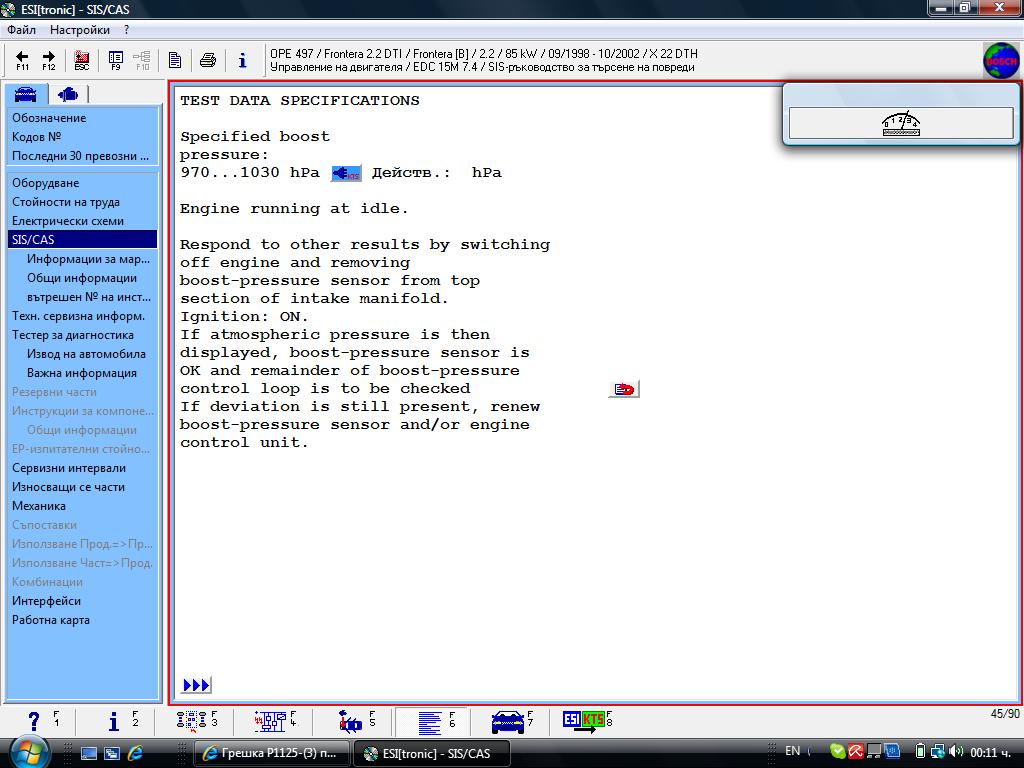1024x768 pixels.
Task: Go to next page with triple arrows
Action: [x=196, y=685]
